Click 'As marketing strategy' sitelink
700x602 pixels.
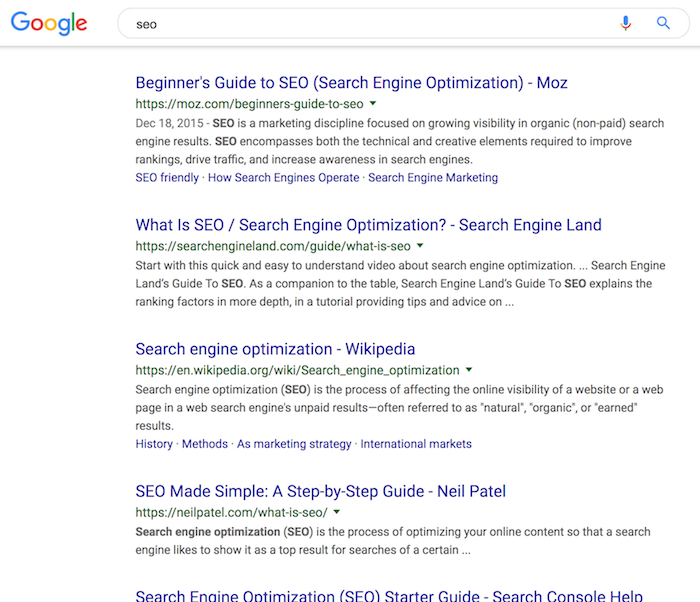coord(294,444)
